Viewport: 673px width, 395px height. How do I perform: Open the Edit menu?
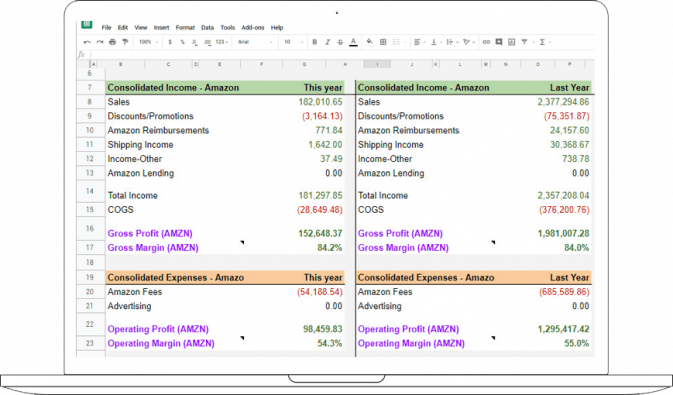[x=123, y=27]
